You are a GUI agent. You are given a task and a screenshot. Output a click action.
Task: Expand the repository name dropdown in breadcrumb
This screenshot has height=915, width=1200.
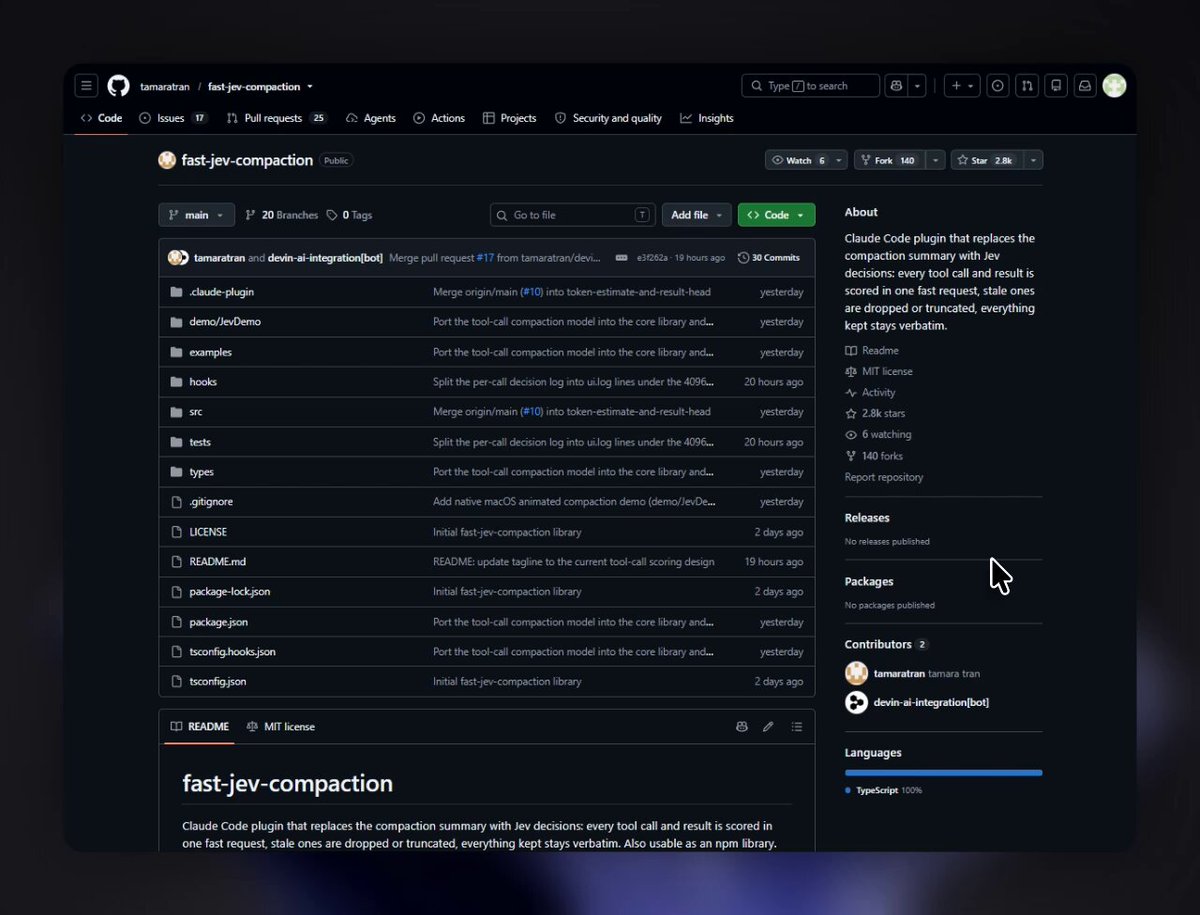(310, 87)
